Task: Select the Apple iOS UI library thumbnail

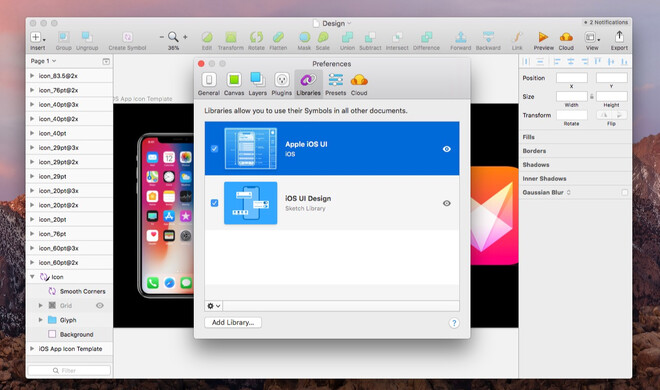Action: 250,149
